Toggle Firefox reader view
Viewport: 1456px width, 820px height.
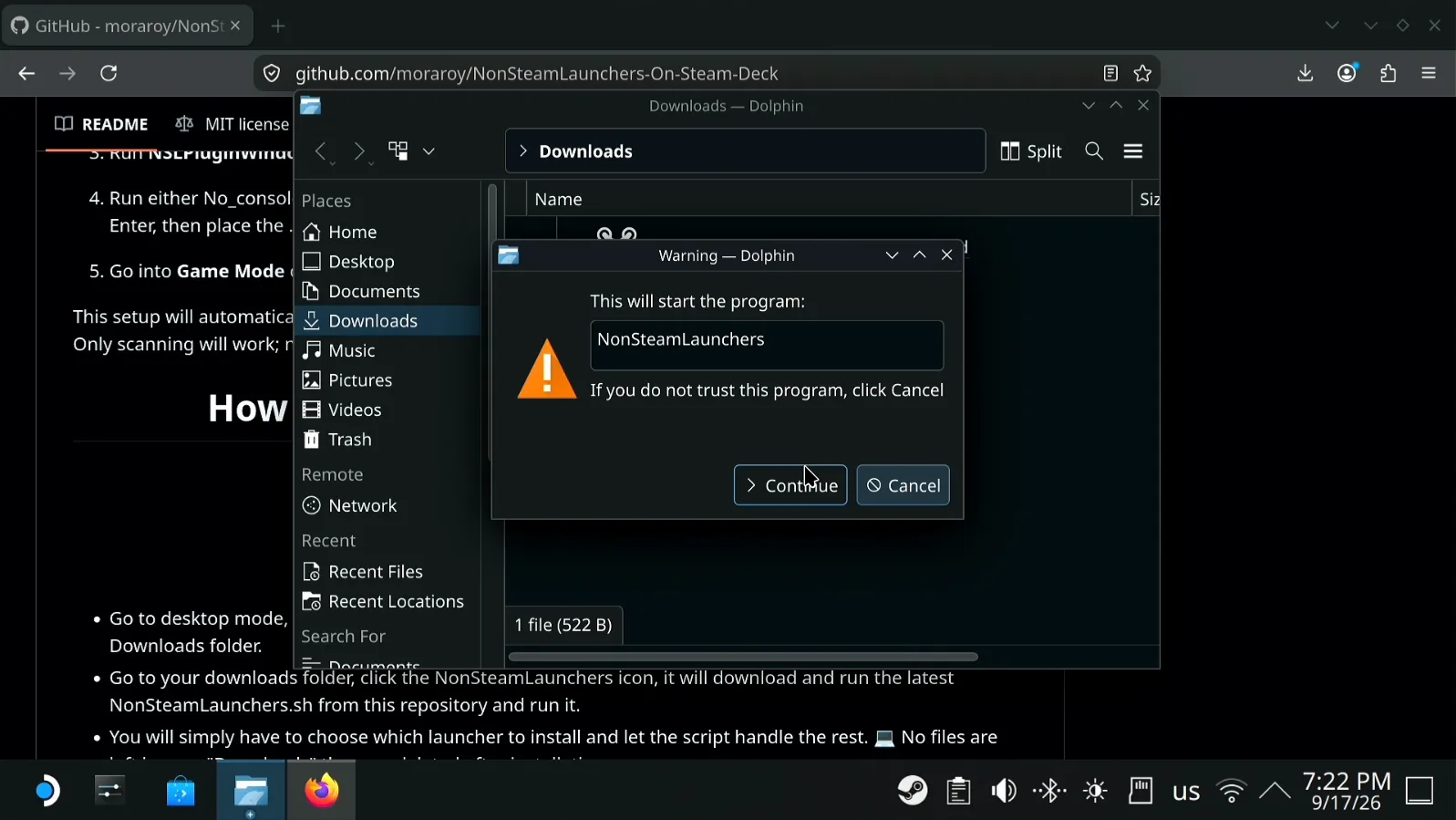(x=1110, y=74)
